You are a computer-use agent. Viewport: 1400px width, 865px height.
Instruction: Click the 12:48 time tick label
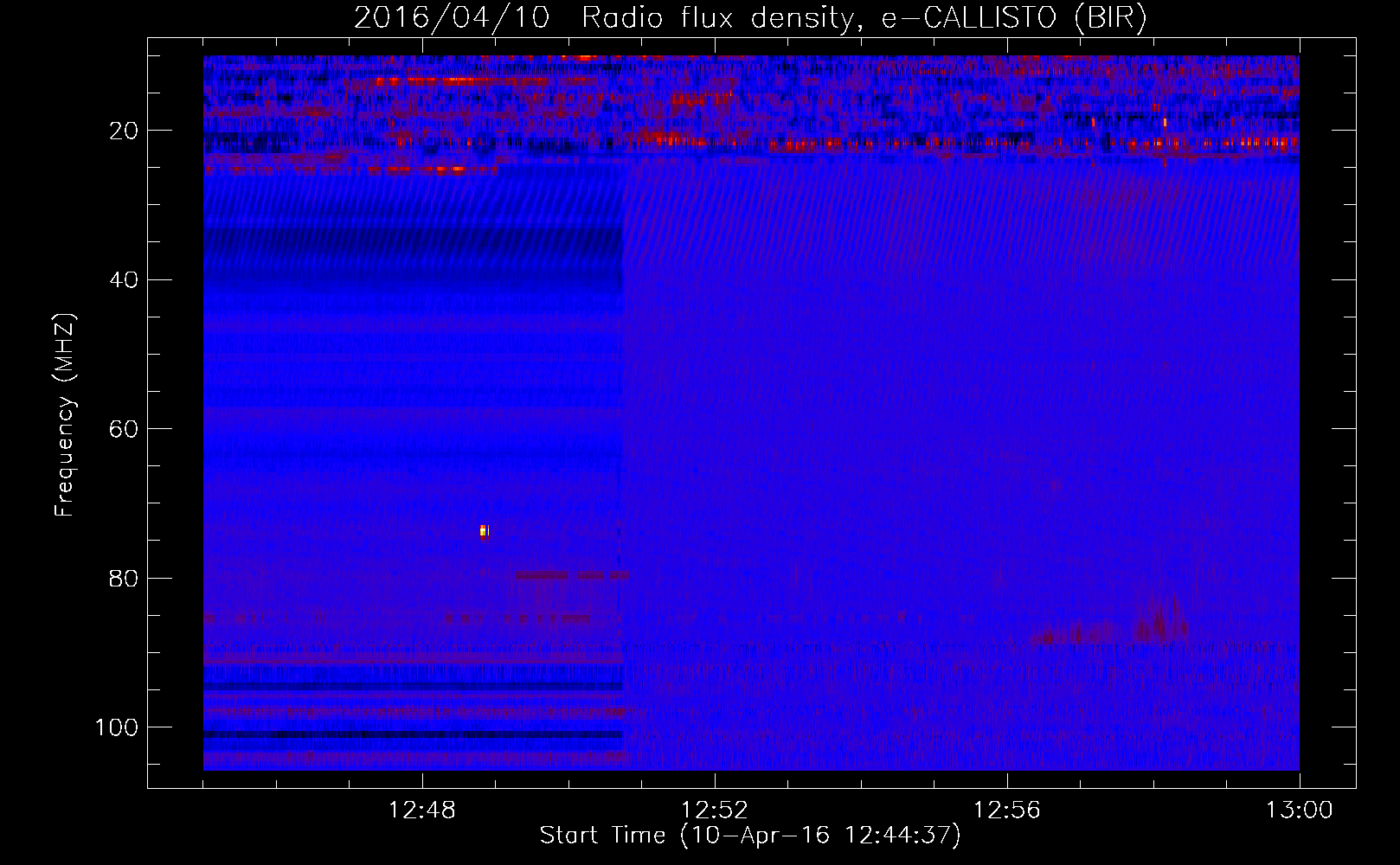[422, 811]
